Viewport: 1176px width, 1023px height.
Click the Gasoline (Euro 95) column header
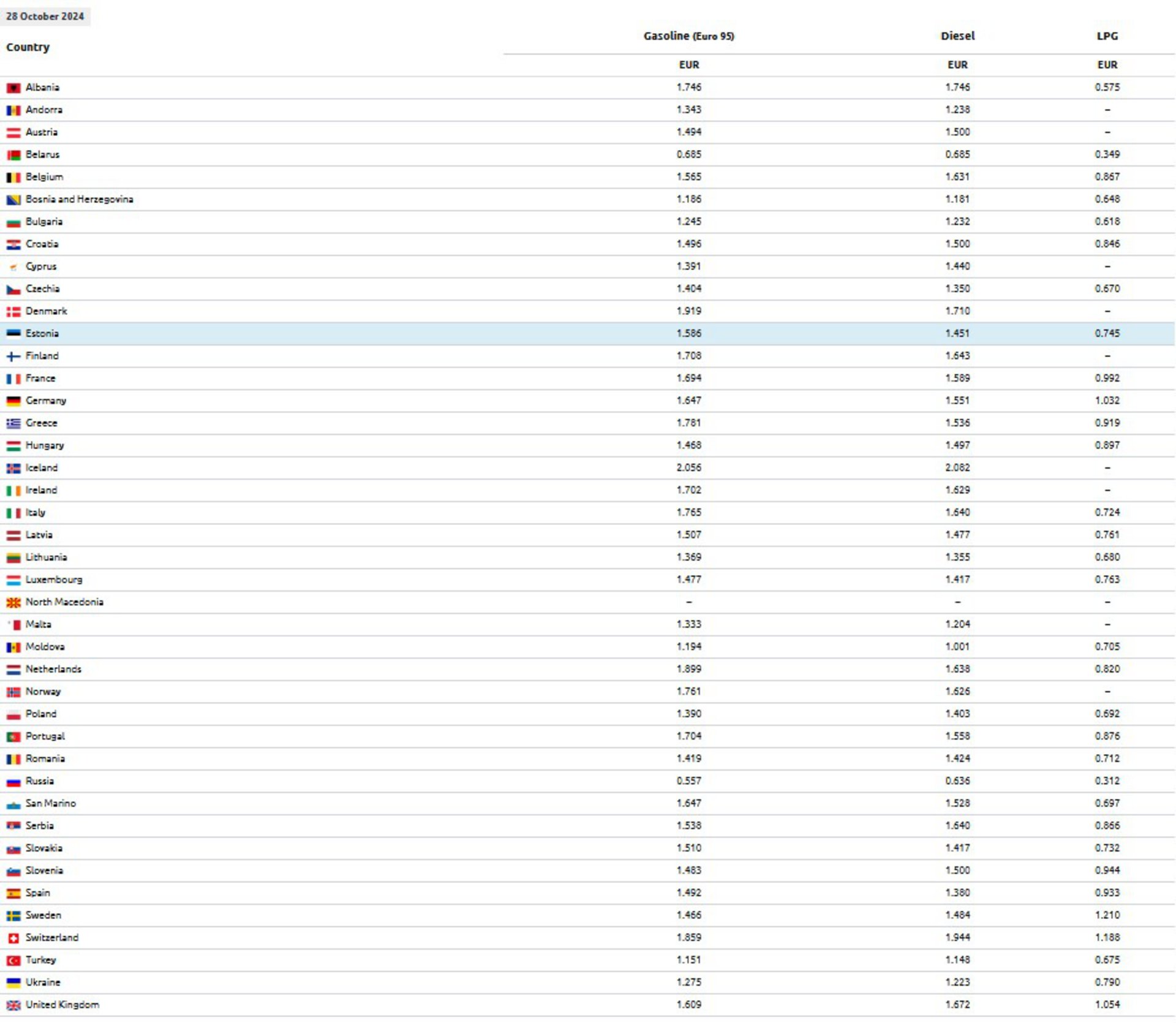pos(688,36)
